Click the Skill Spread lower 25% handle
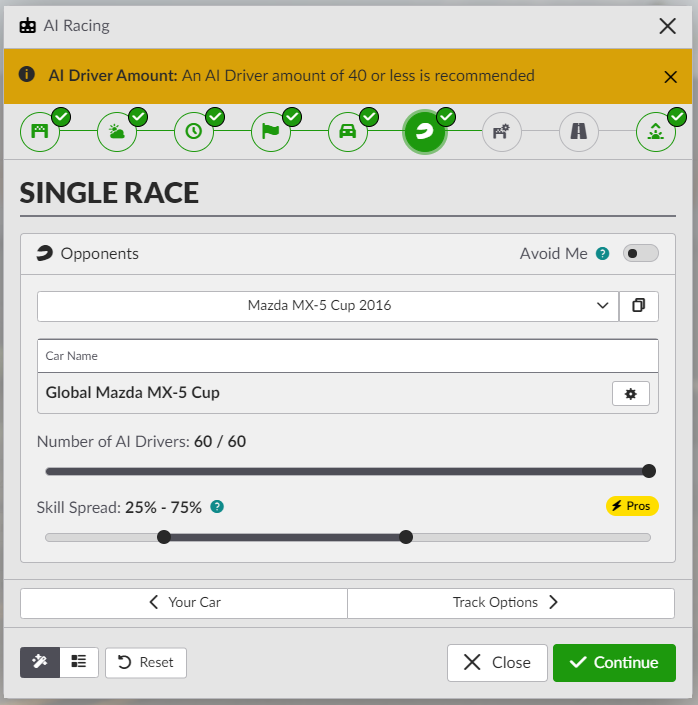 164,537
